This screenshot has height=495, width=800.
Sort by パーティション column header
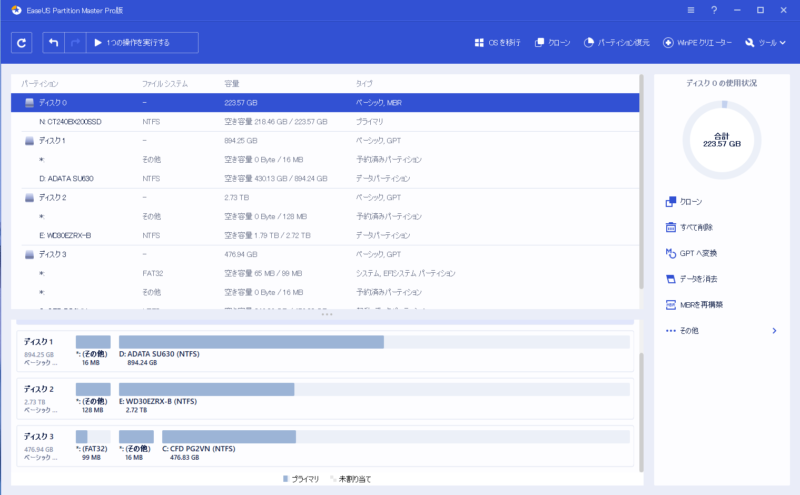pos(40,84)
